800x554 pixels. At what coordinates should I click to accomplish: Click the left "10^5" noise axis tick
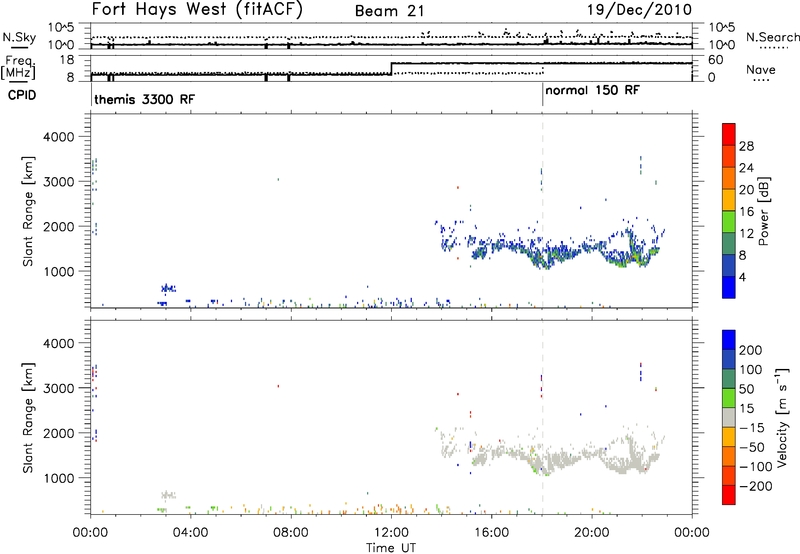[x=61, y=28]
